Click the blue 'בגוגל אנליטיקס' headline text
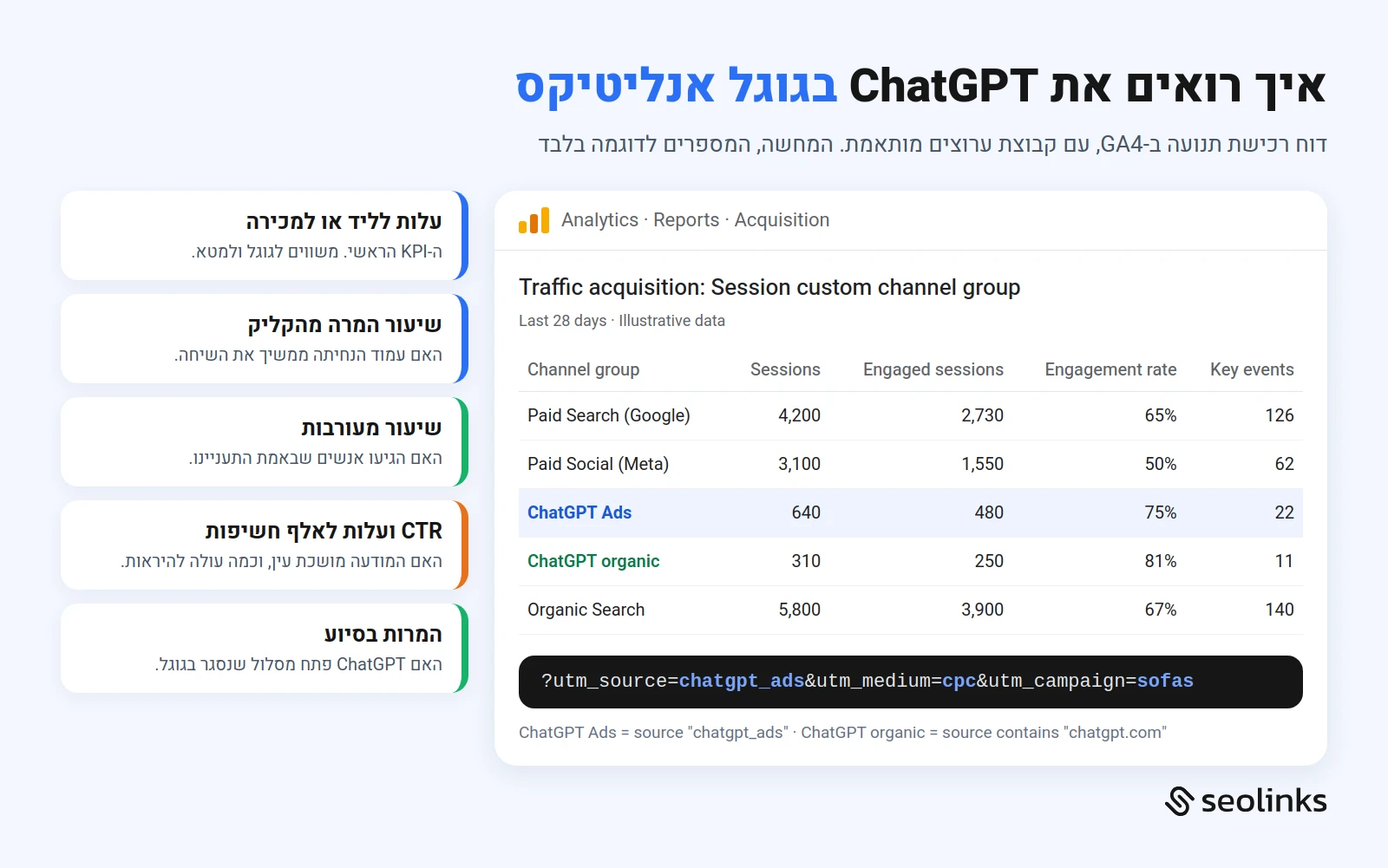This screenshot has width=1388, height=868. click(x=677, y=87)
